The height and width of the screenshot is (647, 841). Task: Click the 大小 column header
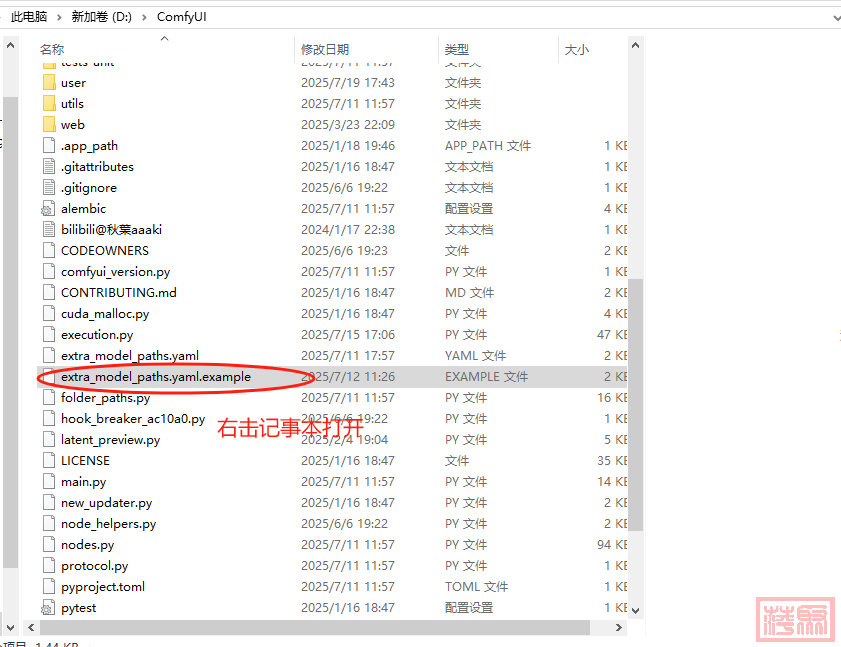click(577, 49)
